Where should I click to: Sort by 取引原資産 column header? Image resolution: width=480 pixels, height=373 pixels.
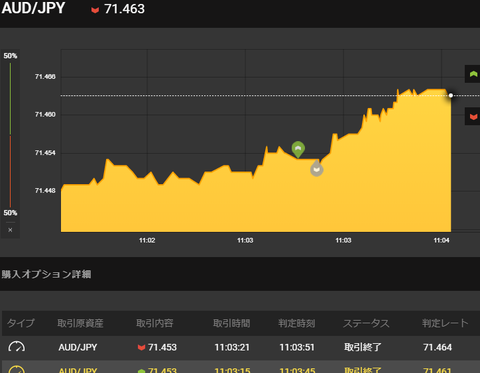[80, 323]
